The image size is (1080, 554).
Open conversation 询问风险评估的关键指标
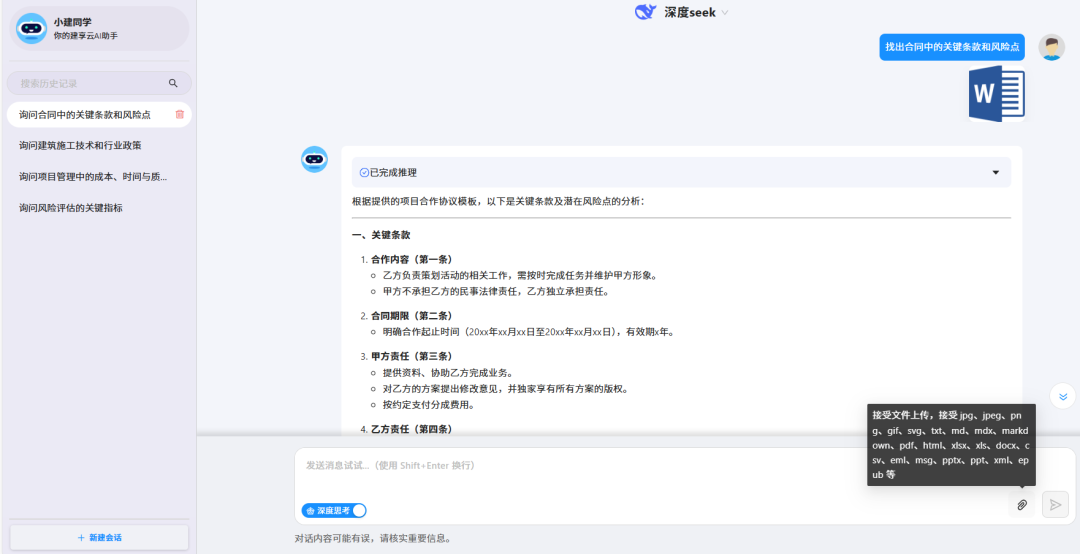pos(77,208)
